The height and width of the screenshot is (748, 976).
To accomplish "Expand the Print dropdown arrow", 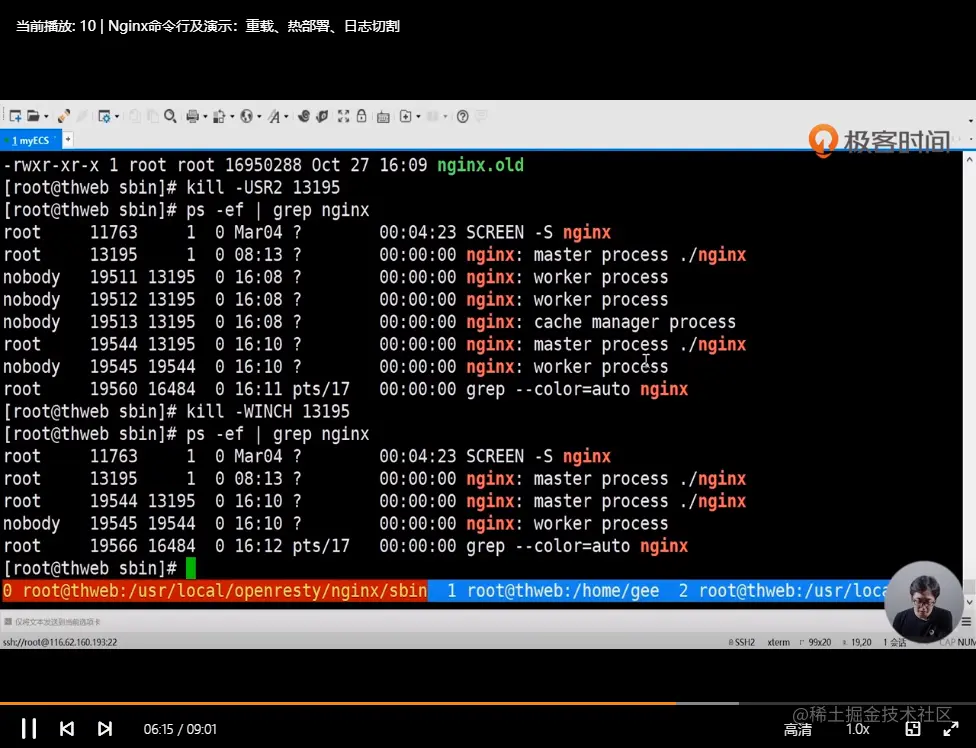I will (205, 116).
